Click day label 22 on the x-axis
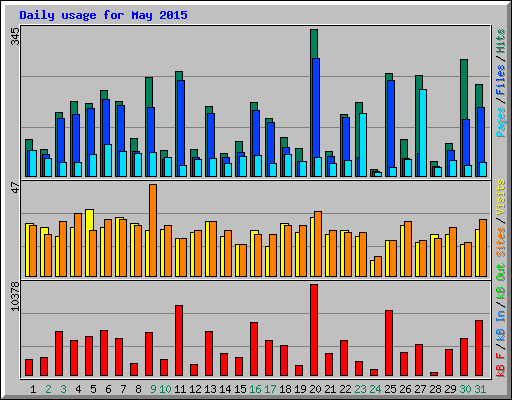Screen dimensions: 512x400 [345, 389]
